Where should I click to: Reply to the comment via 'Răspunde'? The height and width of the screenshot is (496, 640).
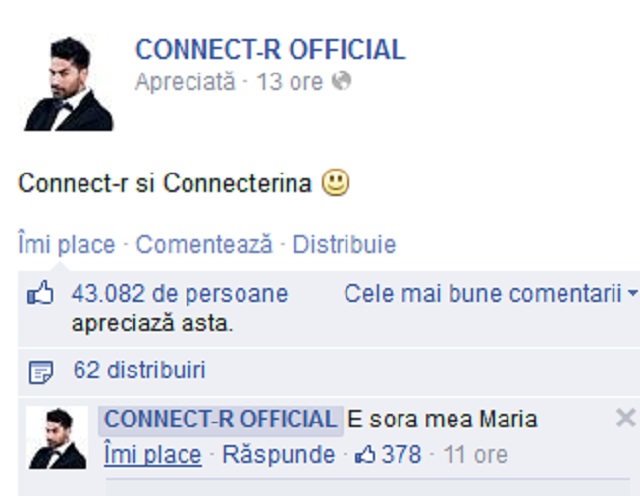click(x=278, y=455)
